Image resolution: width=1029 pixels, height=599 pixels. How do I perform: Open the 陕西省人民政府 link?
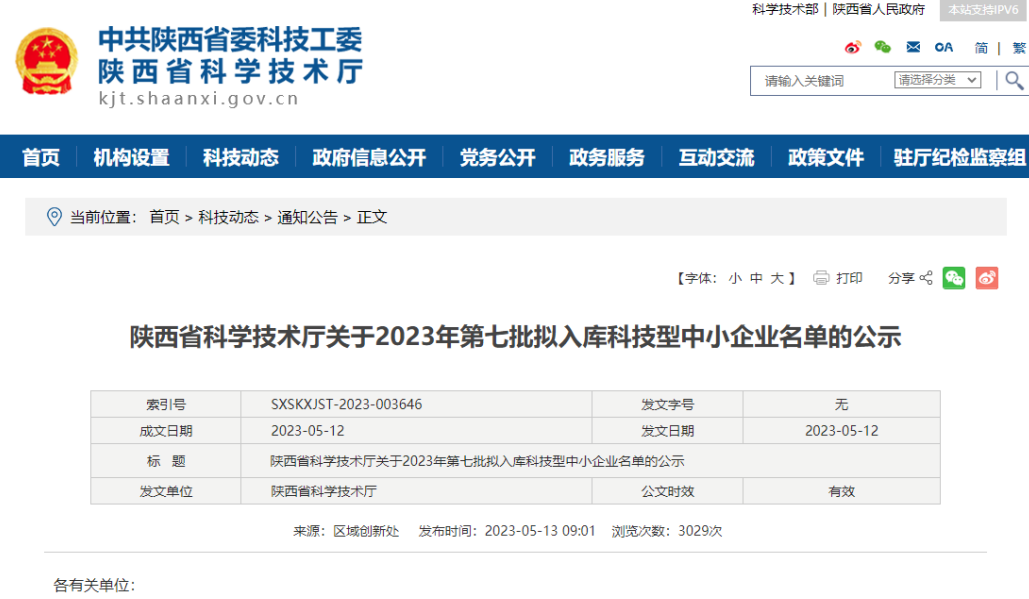point(879,10)
